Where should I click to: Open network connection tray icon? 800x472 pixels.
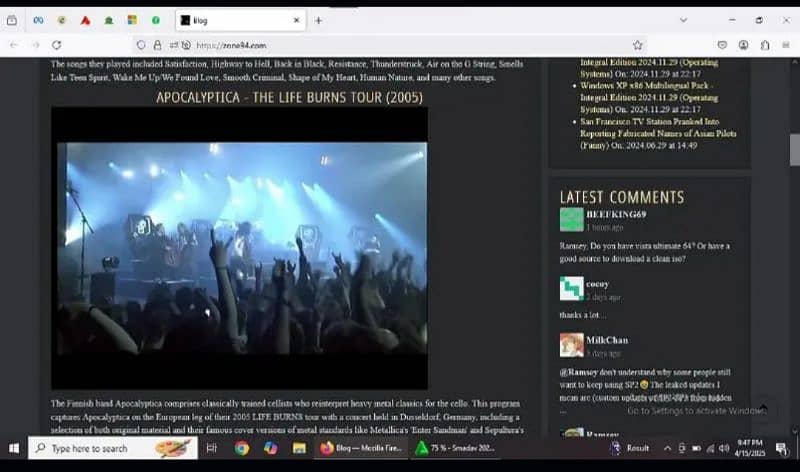tap(710, 448)
